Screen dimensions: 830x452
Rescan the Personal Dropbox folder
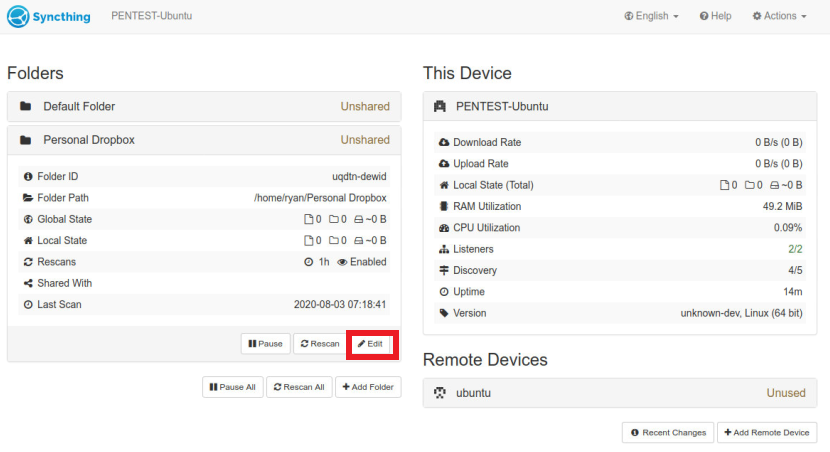(320, 343)
